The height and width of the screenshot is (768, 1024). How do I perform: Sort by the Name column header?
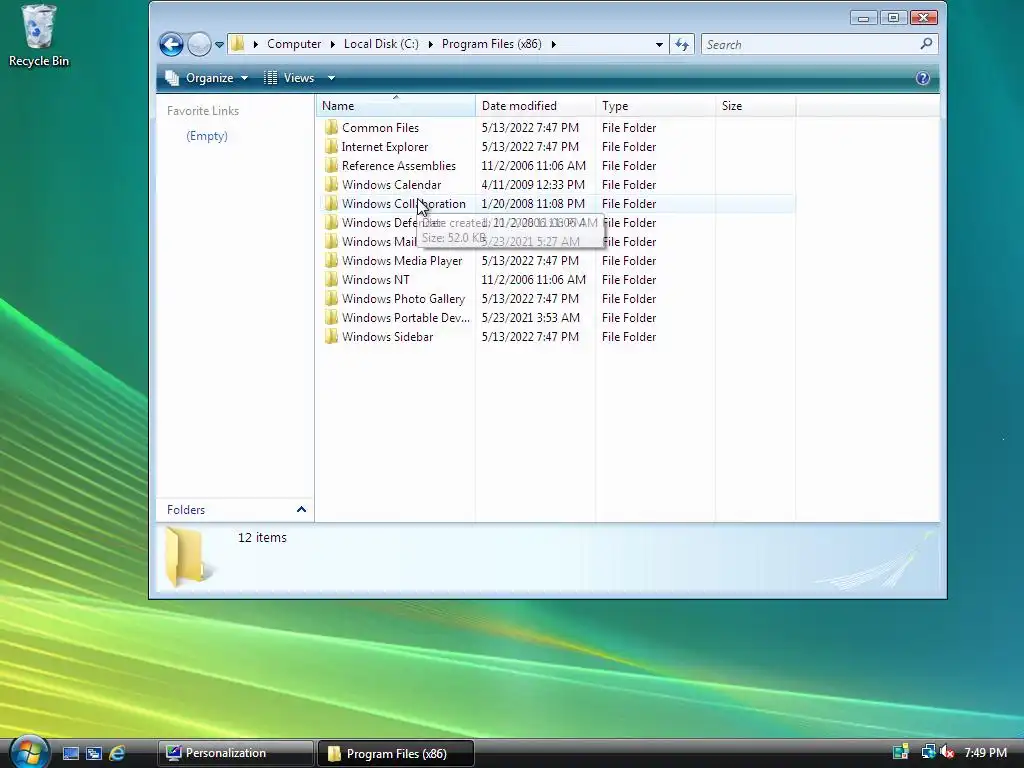point(396,106)
